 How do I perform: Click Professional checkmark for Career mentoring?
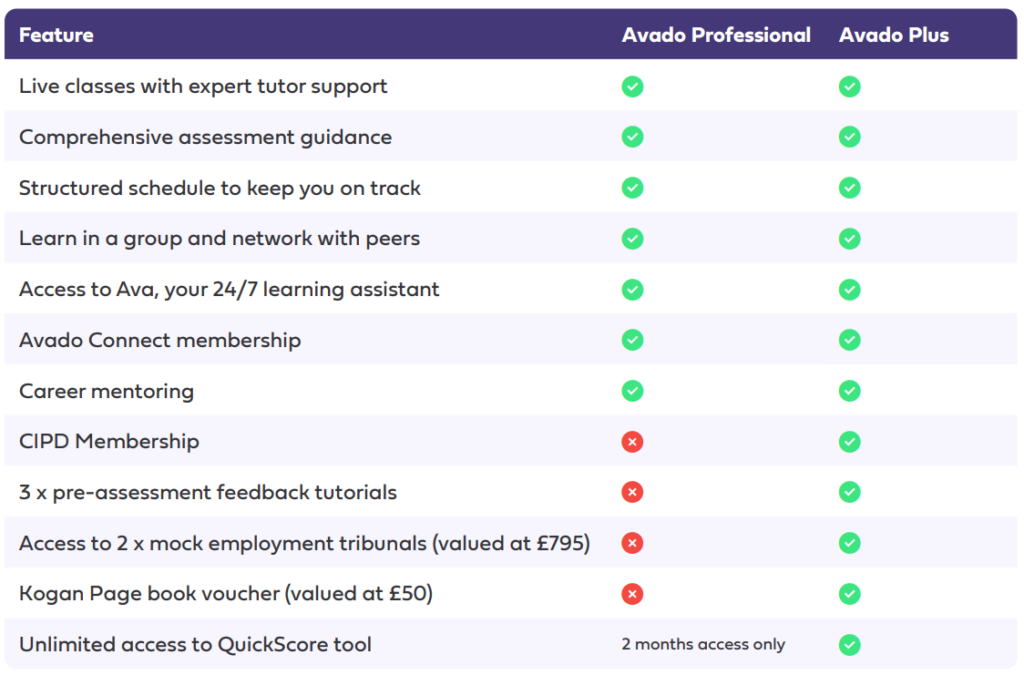coord(632,391)
